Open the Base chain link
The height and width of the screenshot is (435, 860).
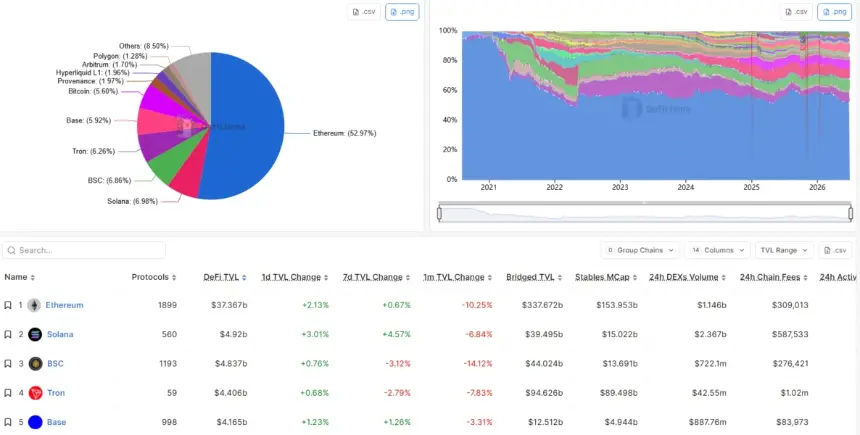pos(56,422)
